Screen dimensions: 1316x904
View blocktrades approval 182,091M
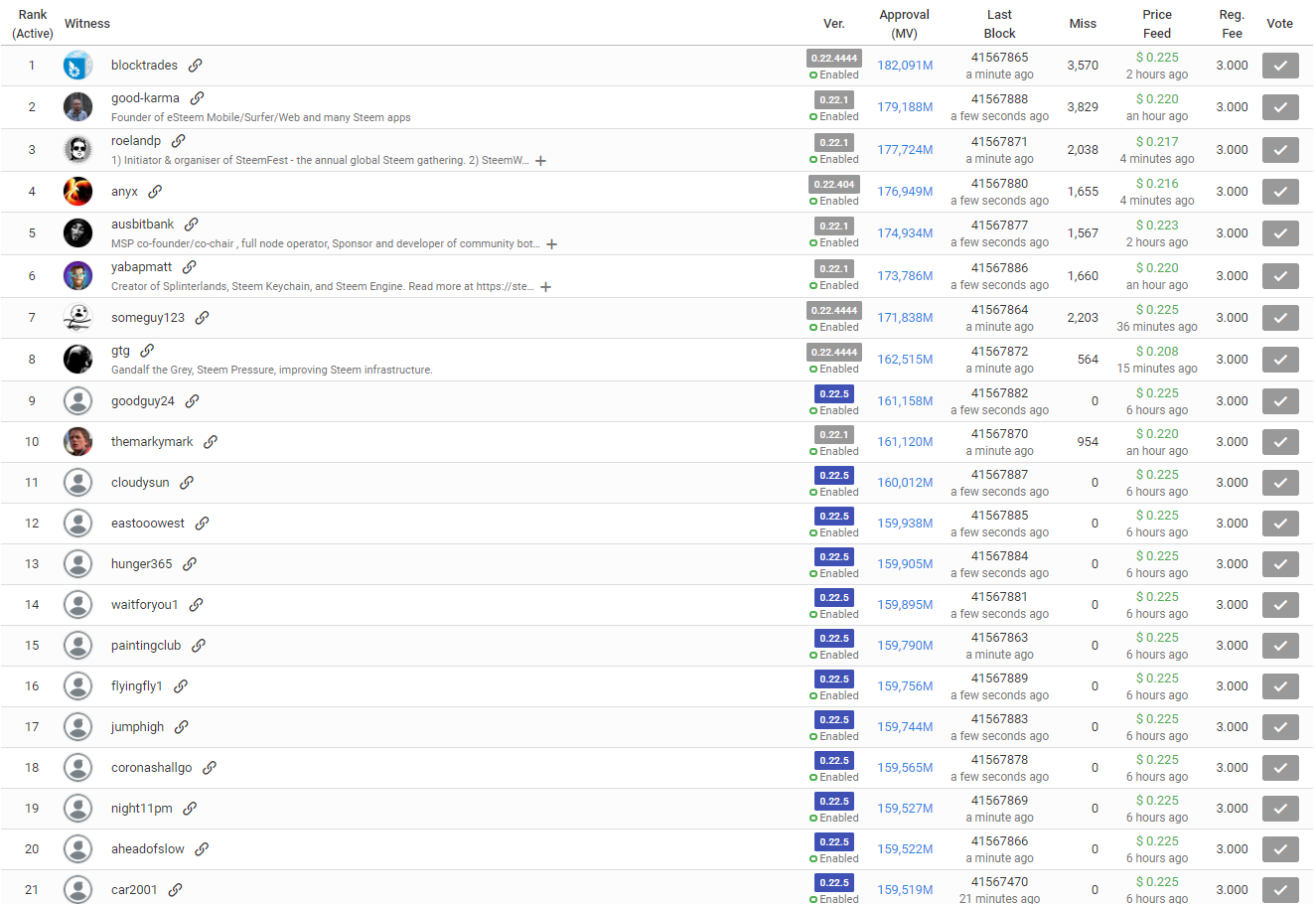[905, 66]
